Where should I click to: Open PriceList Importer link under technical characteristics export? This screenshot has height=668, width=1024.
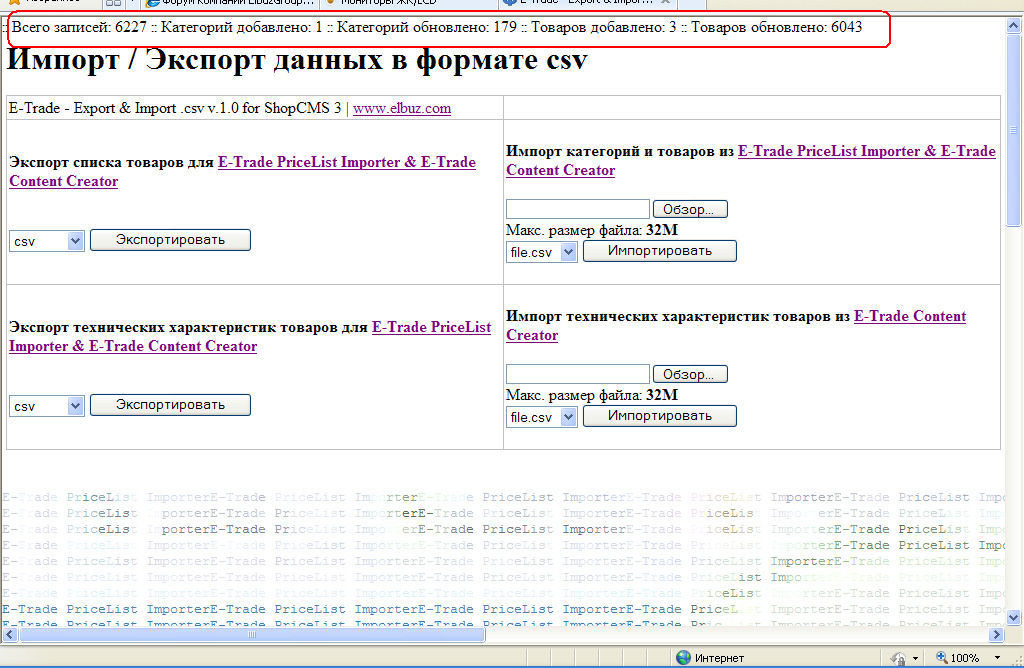click(250, 337)
